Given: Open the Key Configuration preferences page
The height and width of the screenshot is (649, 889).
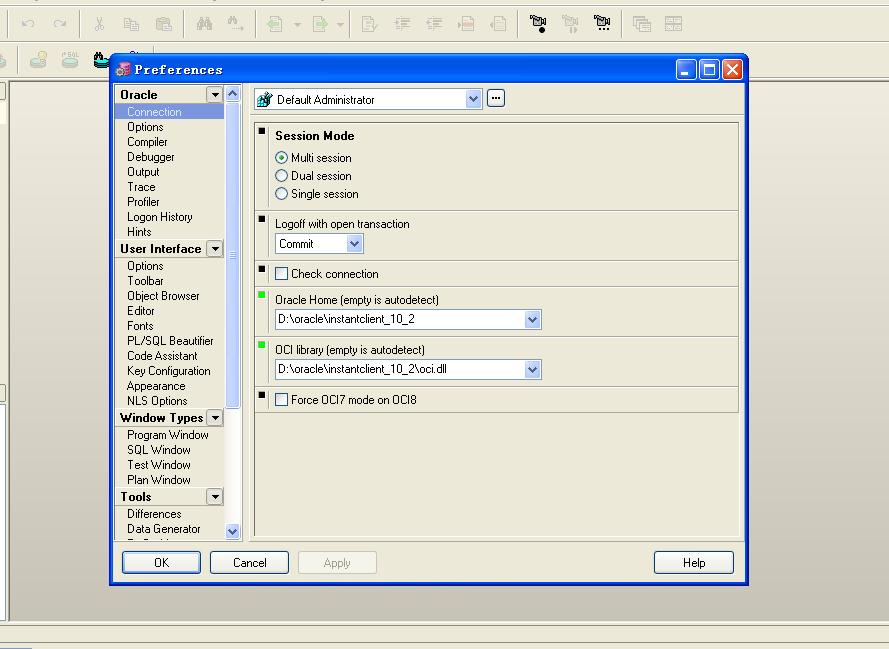Looking at the screenshot, I should [x=168, y=371].
